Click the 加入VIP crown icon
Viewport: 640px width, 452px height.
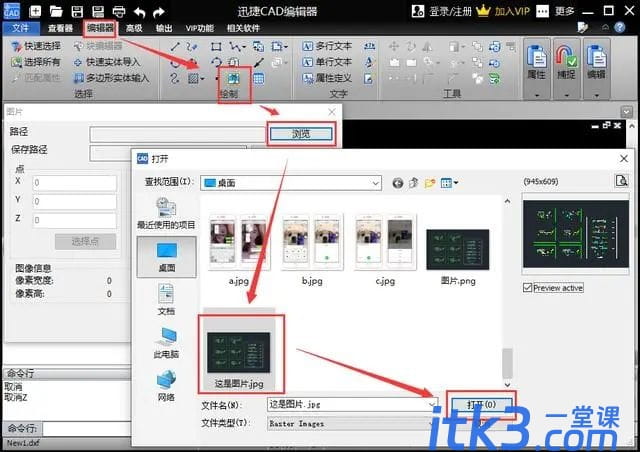coord(483,11)
